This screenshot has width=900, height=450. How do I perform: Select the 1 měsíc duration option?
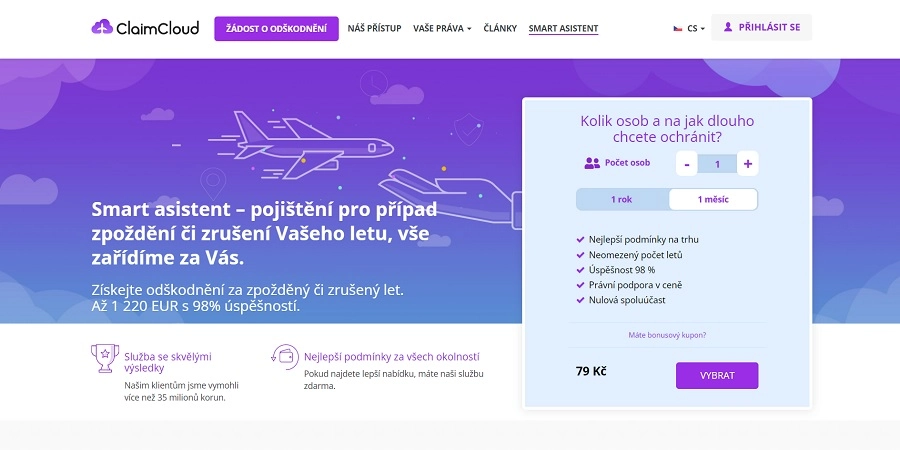[x=712, y=199]
